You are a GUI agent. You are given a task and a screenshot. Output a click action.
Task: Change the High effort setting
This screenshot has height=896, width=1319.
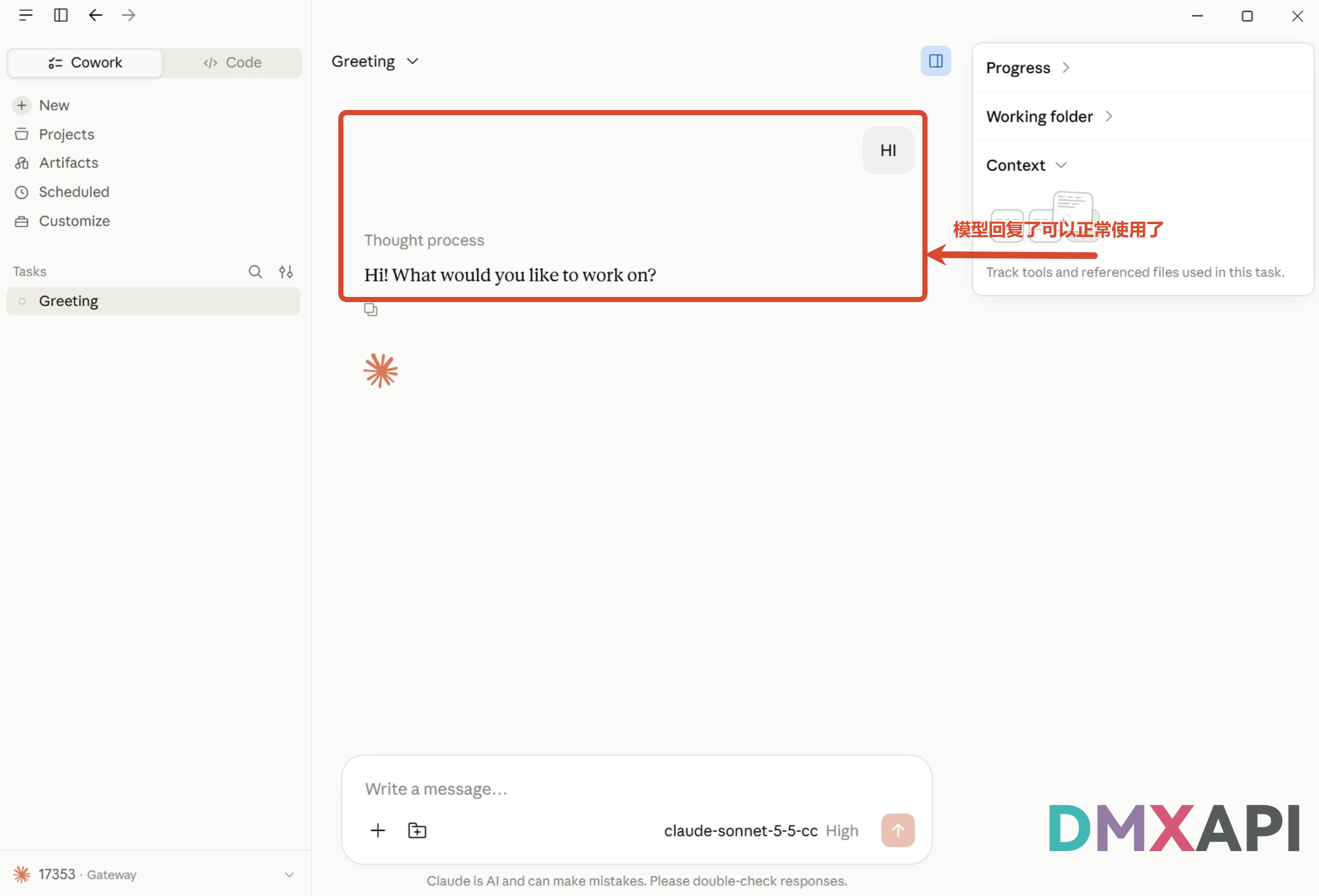[842, 831]
